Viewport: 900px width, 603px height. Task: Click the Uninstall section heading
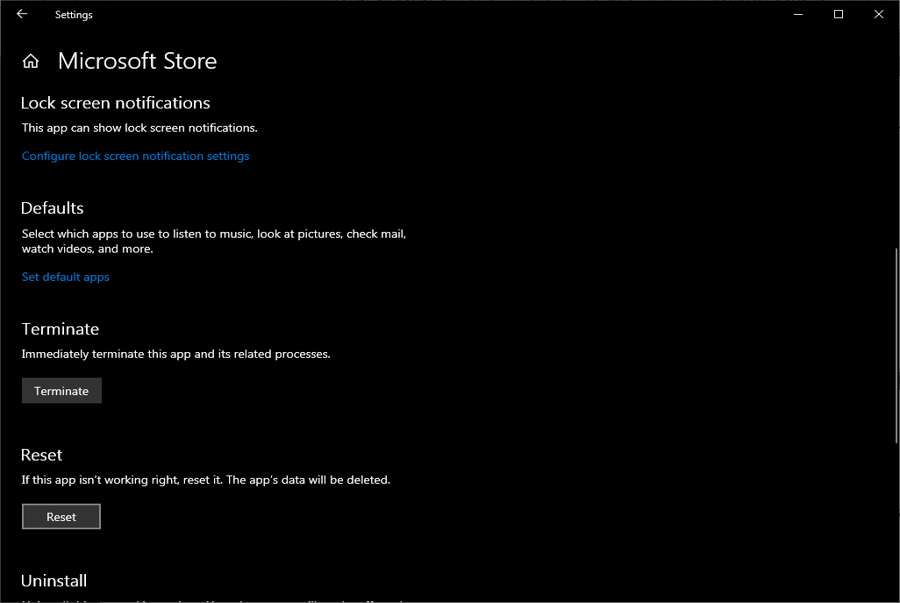coord(54,581)
